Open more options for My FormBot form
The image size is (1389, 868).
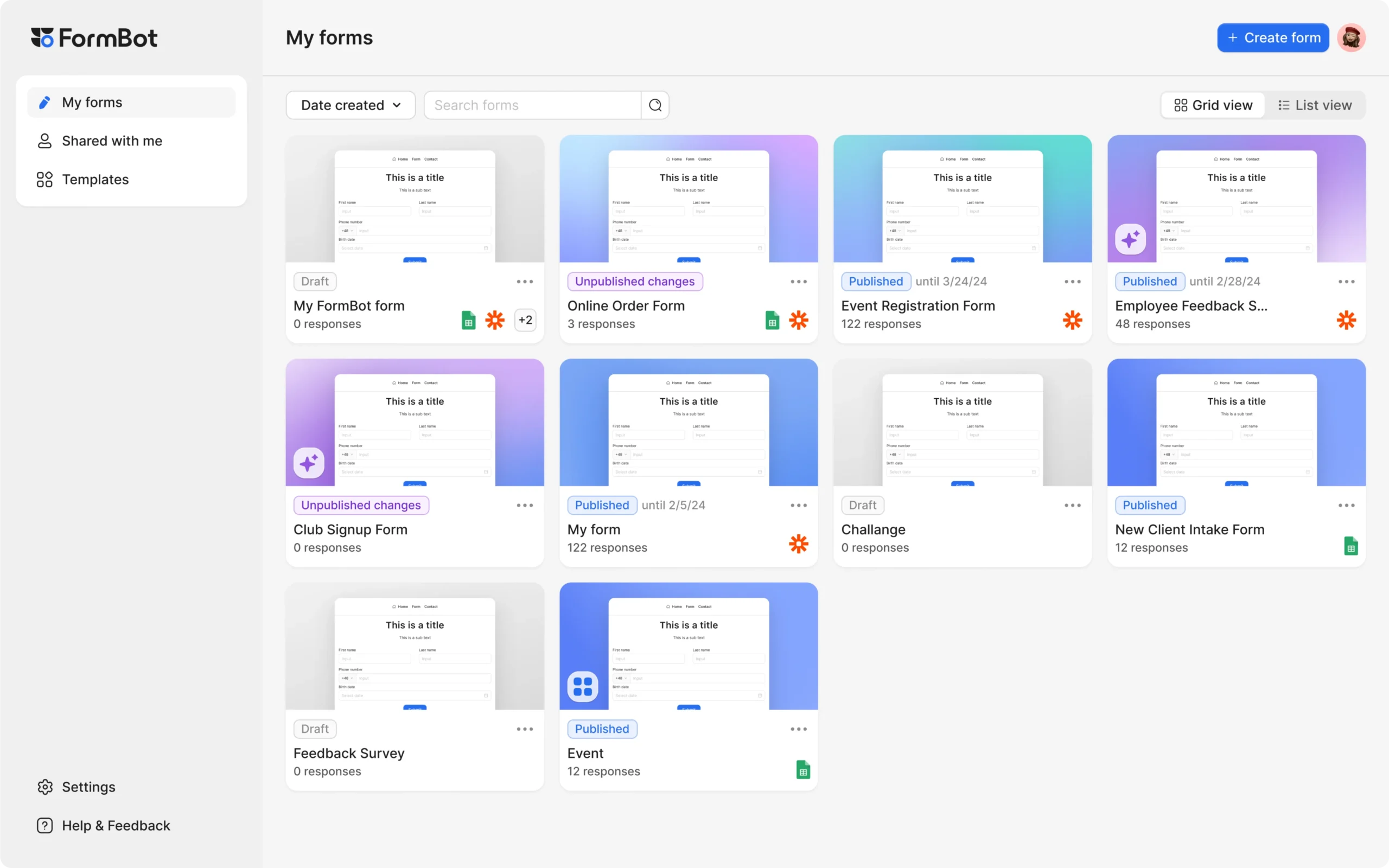(525, 282)
